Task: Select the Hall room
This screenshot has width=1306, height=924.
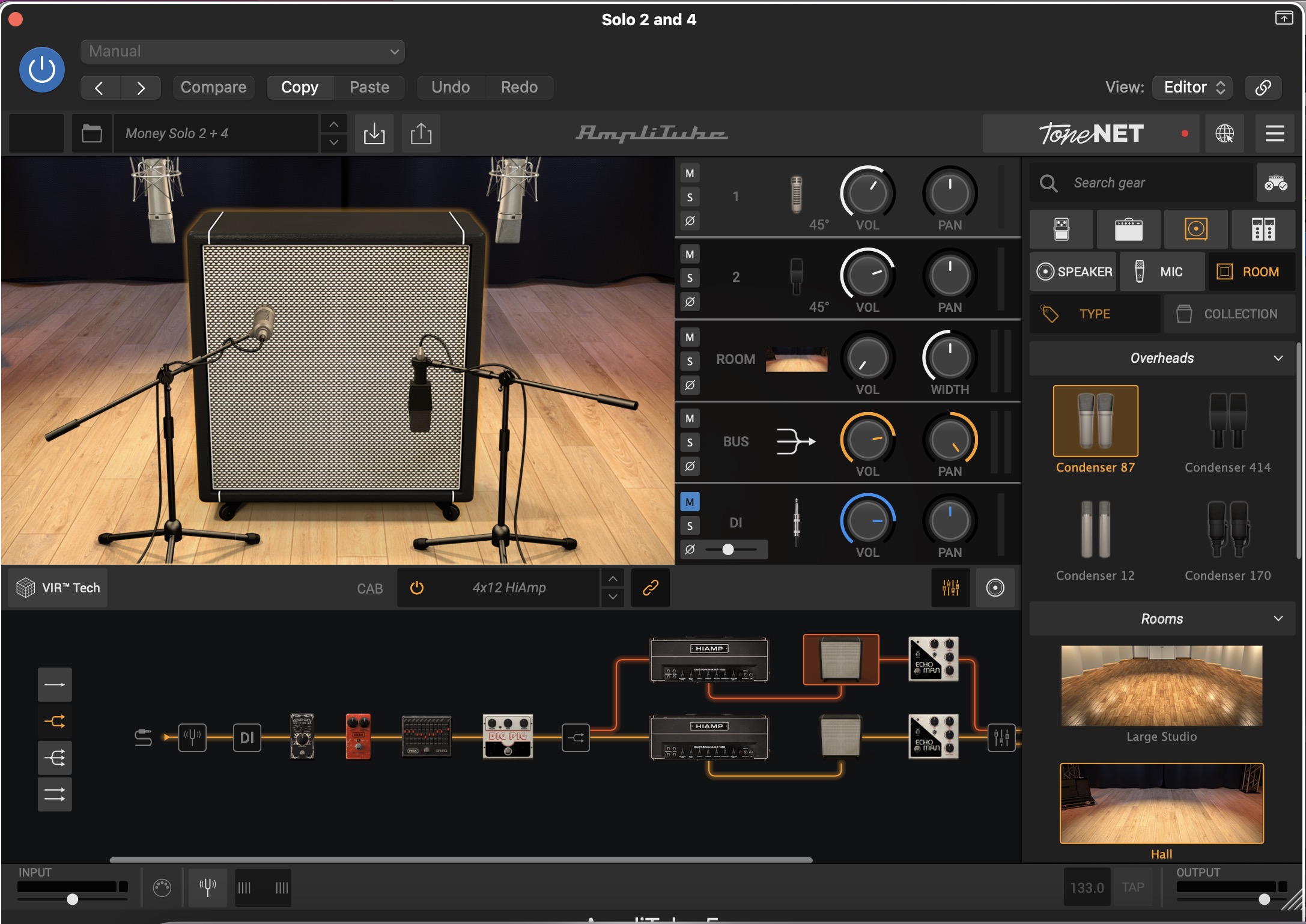Action: point(1161,811)
